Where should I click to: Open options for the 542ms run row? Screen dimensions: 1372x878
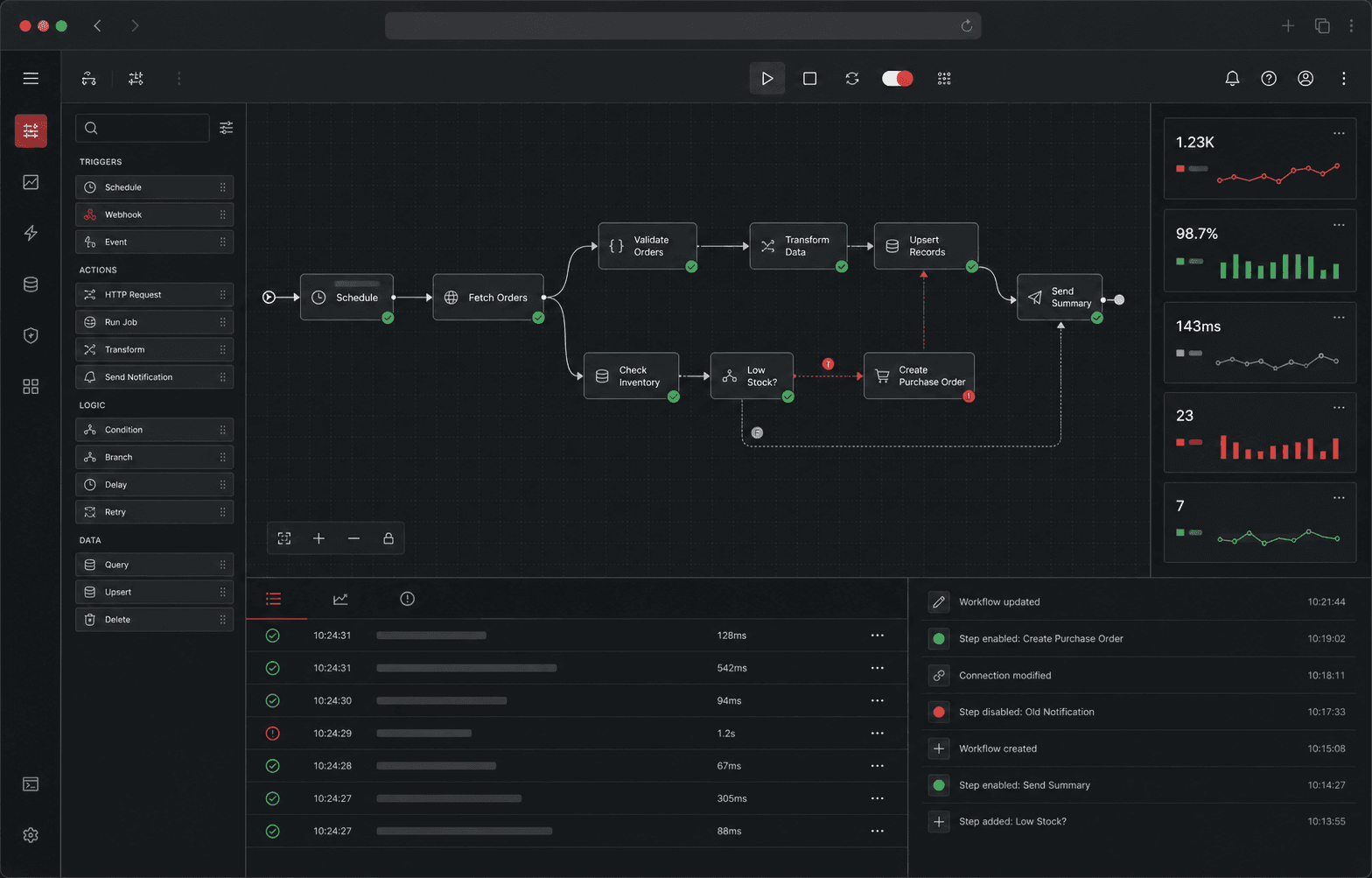878,668
